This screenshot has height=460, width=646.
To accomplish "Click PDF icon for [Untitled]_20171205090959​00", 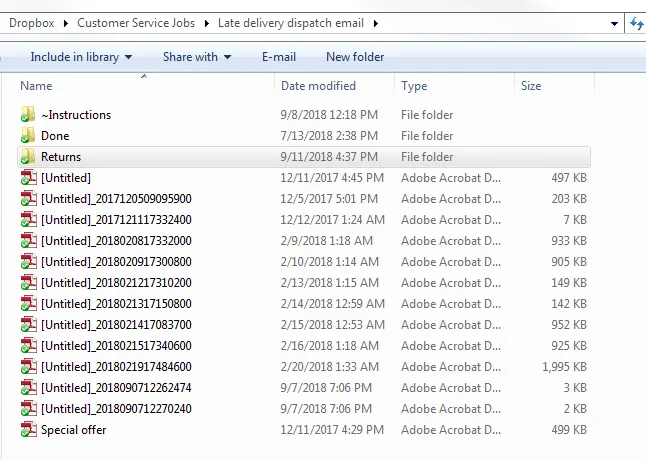I will (28, 198).
